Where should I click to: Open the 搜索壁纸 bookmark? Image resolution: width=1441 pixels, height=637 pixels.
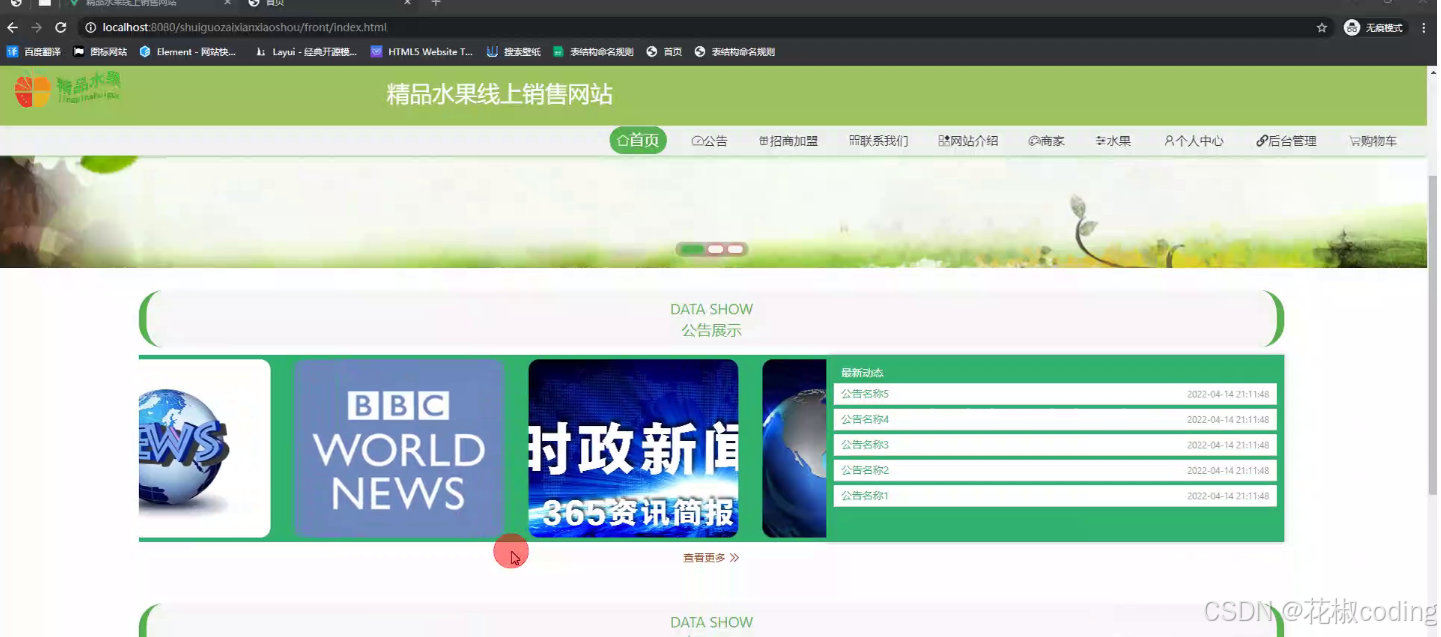click(513, 52)
